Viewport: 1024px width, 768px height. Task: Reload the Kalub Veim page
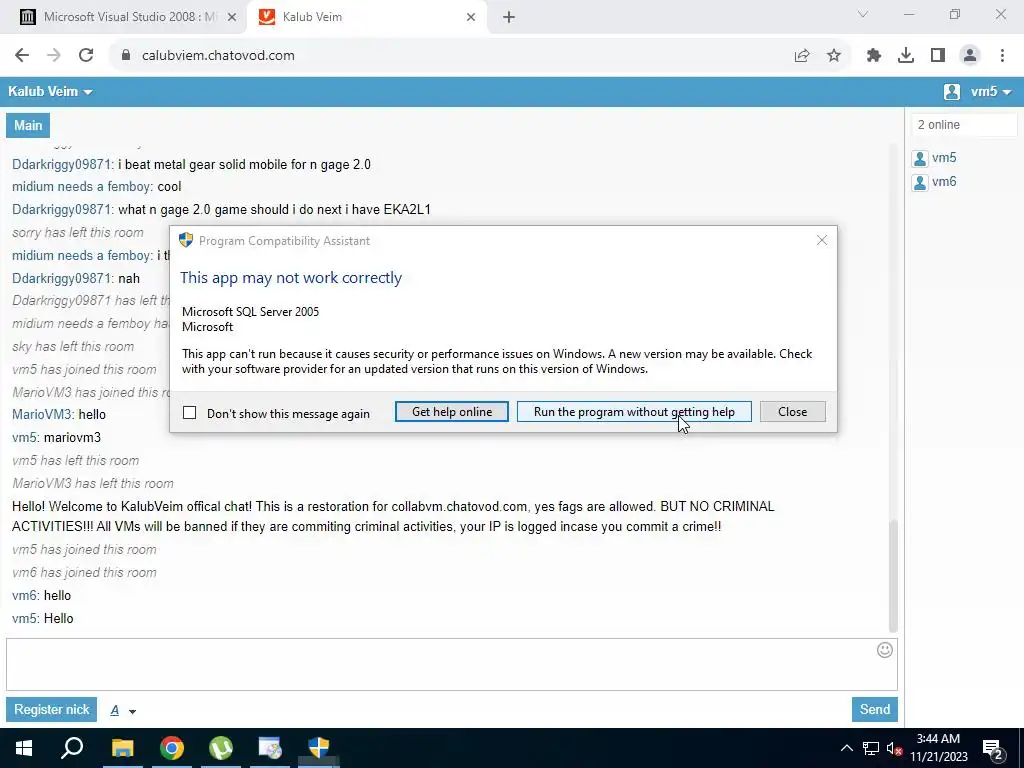(86, 56)
